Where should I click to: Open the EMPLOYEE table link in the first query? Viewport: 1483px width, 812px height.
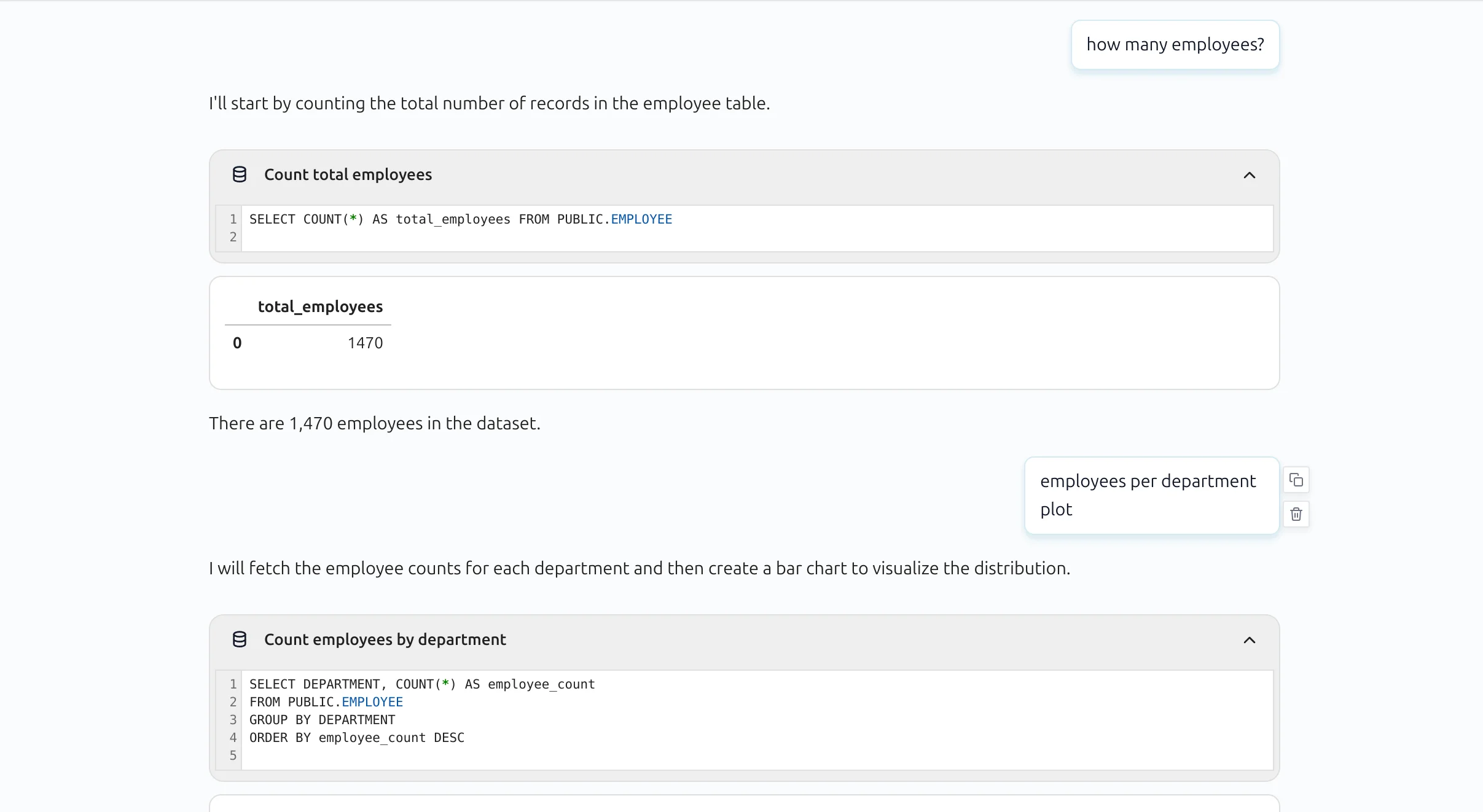click(641, 219)
